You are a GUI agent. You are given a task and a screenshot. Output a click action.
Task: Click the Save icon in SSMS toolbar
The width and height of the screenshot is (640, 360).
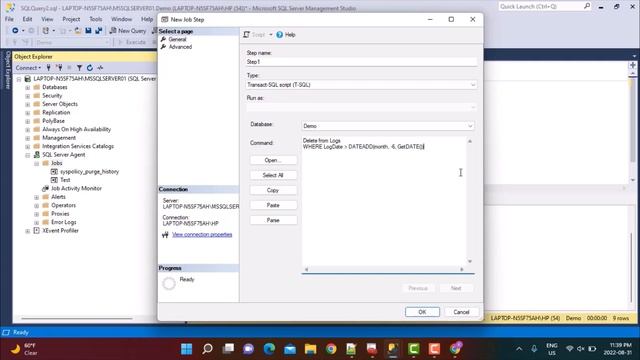[88, 31]
